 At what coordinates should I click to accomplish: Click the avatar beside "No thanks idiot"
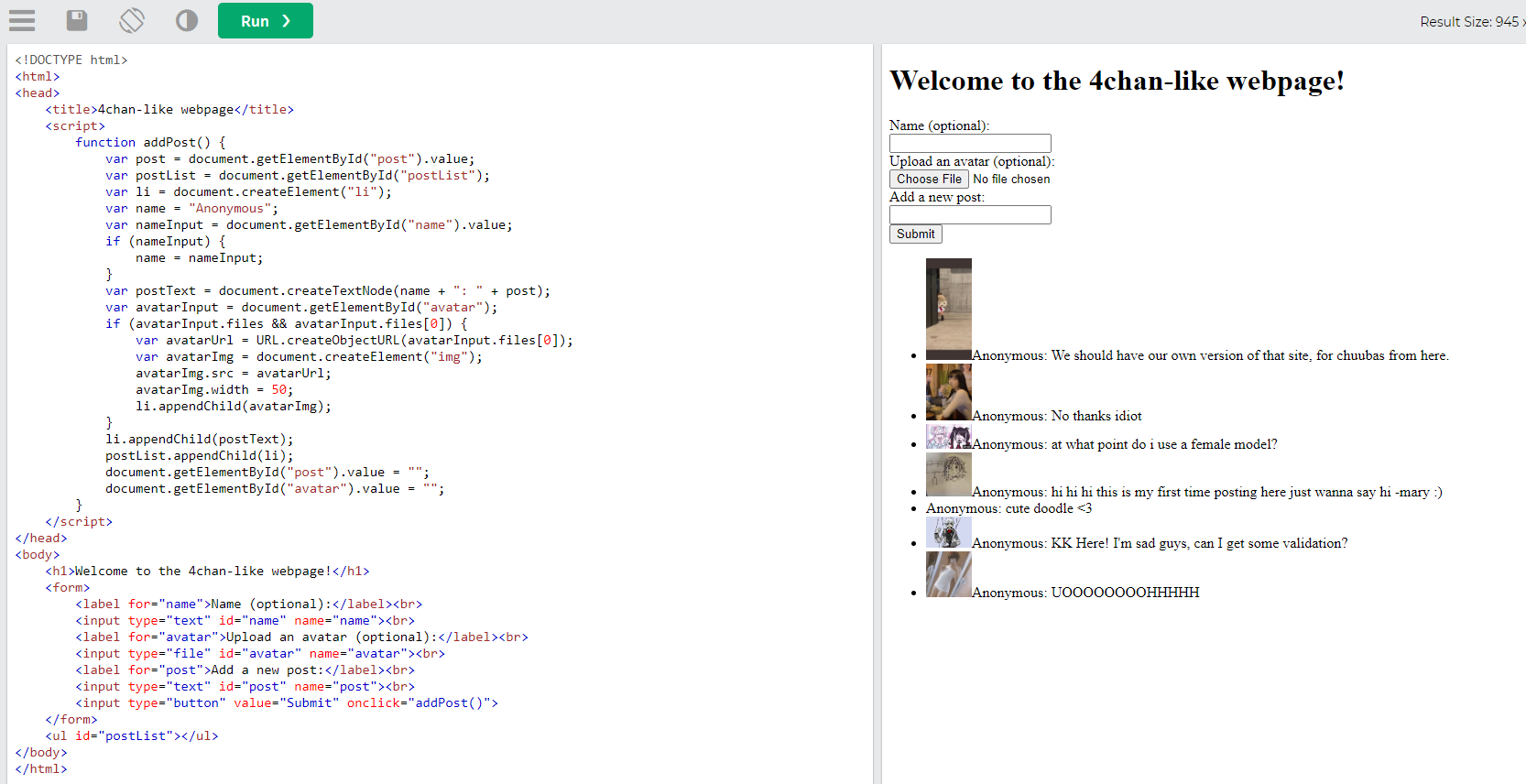coord(948,392)
